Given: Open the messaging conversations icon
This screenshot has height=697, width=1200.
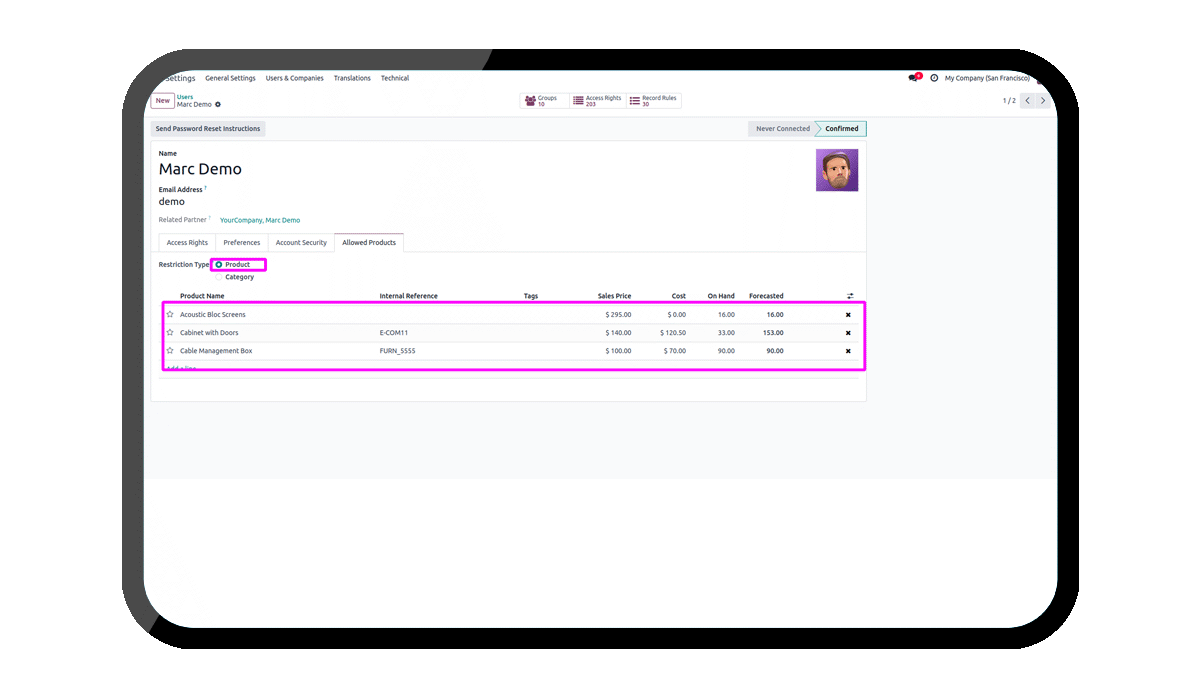Looking at the screenshot, I should (x=913, y=78).
